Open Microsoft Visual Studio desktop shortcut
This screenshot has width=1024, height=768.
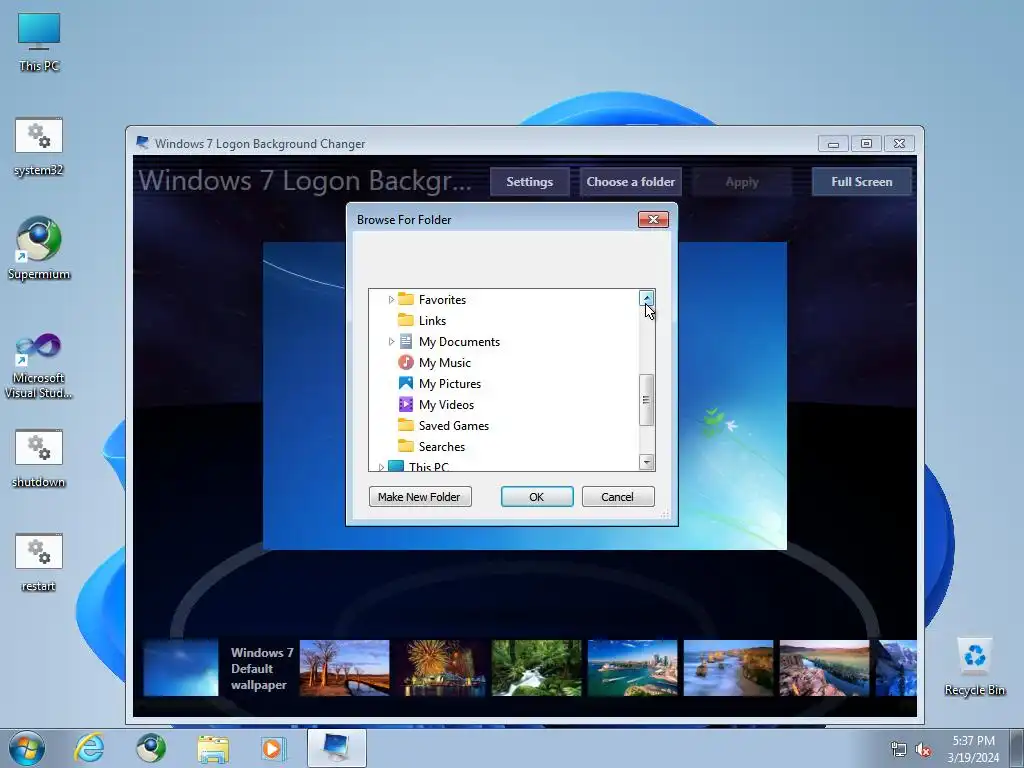point(39,366)
